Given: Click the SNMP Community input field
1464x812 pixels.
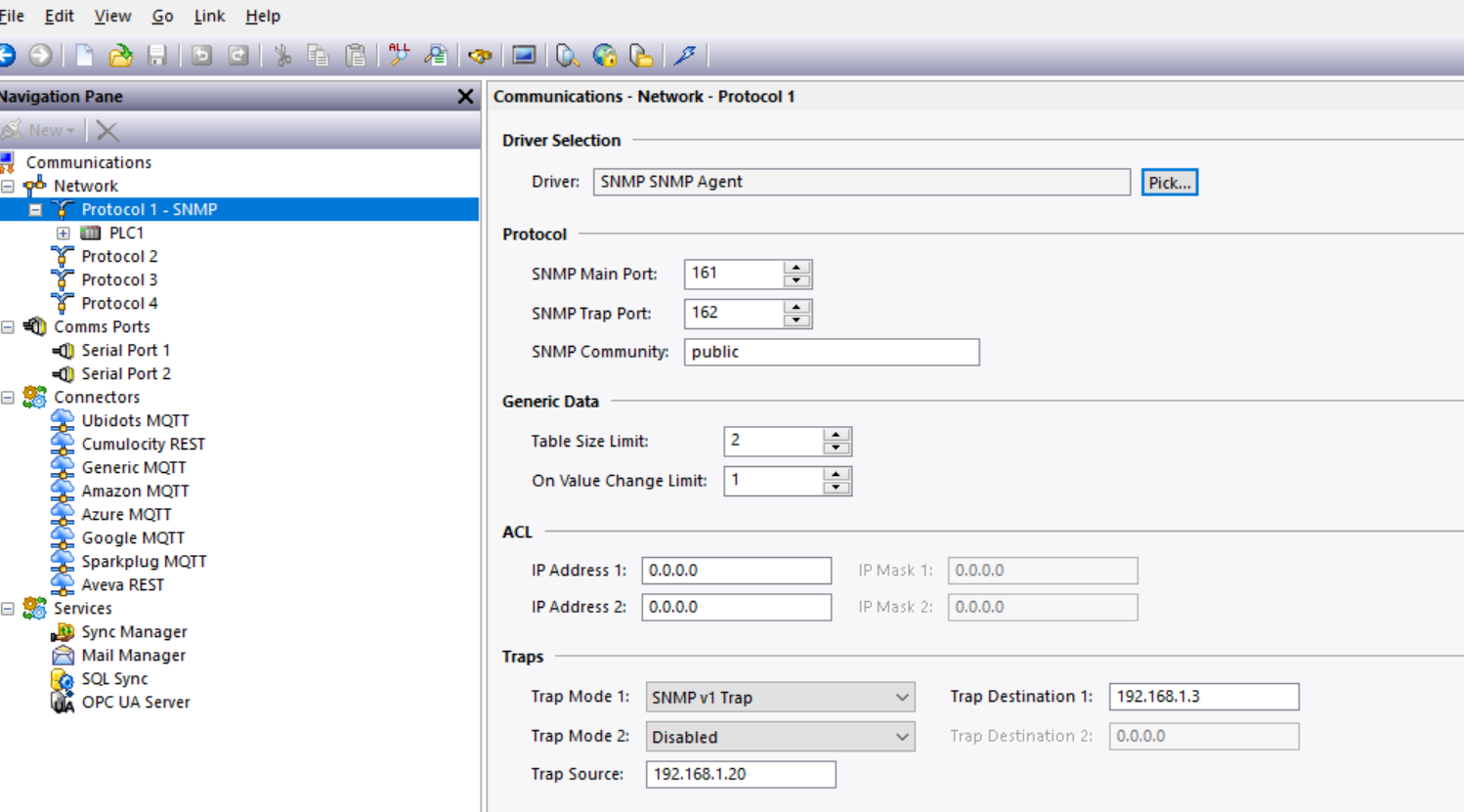Looking at the screenshot, I should point(832,352).
